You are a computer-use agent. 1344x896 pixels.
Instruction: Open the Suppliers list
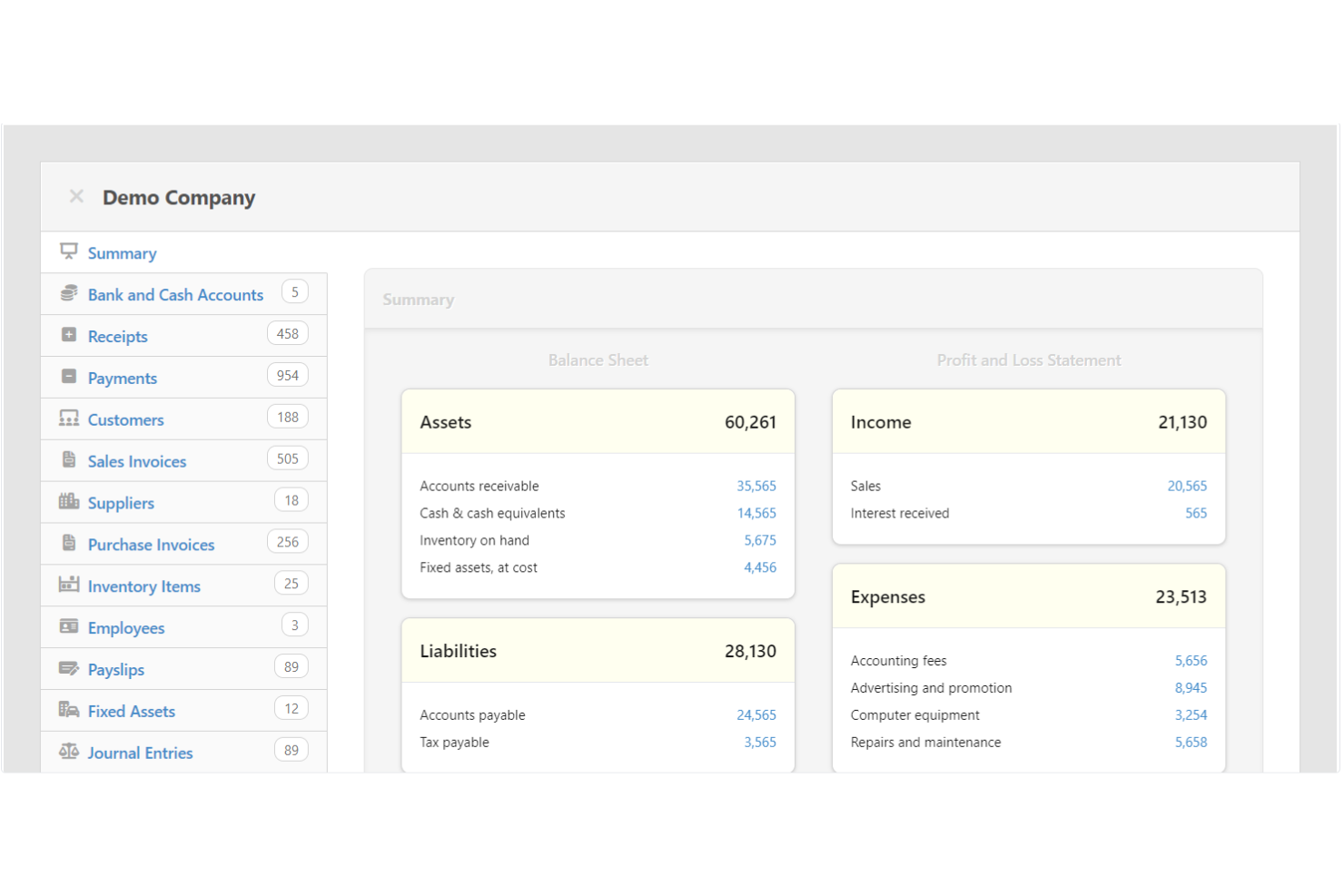pyautogui.click(x=121, y=504)
